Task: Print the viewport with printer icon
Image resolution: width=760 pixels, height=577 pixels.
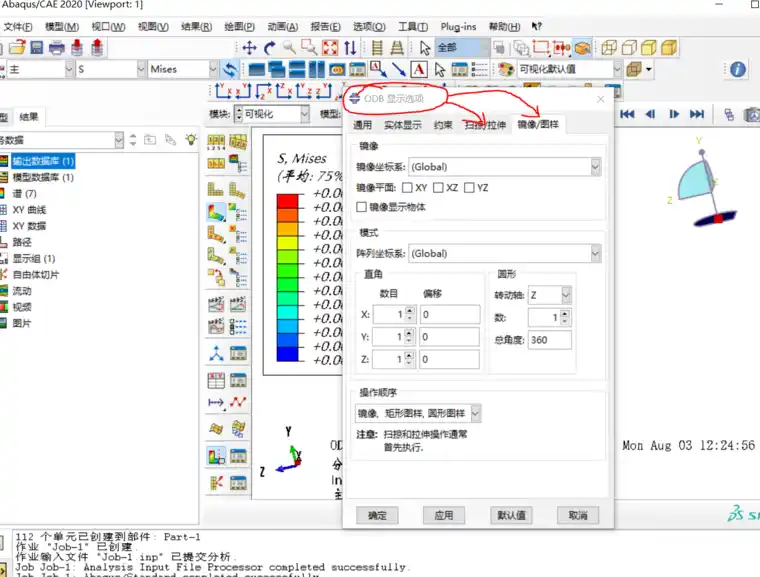Action: tap(57, 48)
